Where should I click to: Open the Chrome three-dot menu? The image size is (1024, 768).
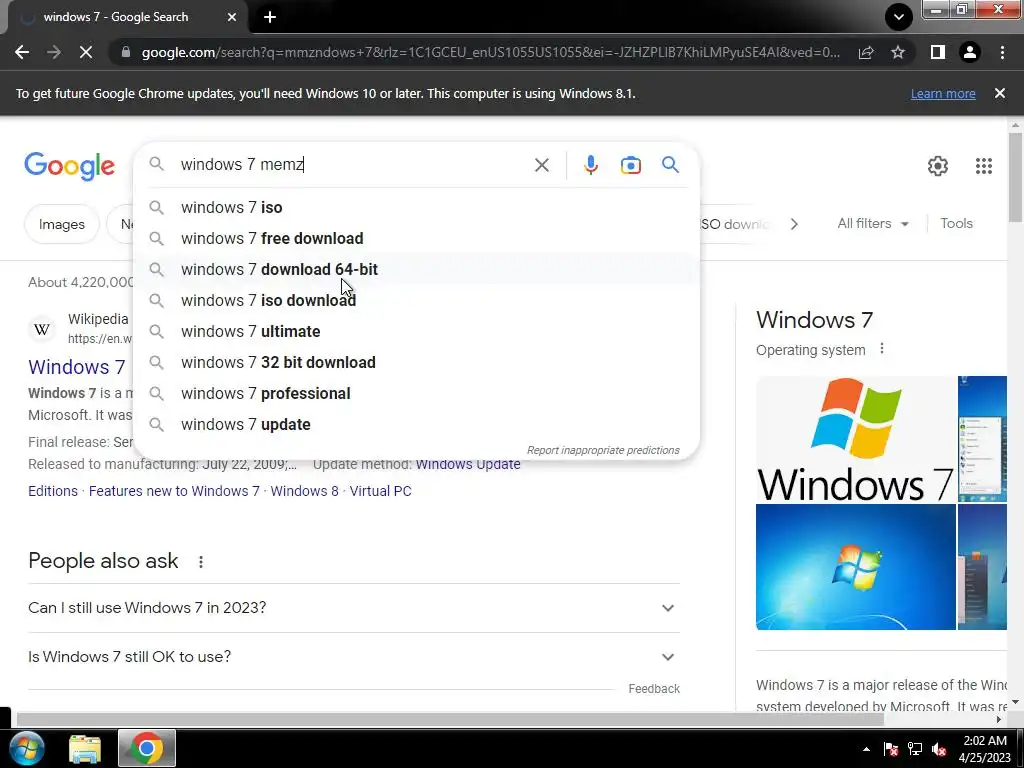tap(1002, 52)
